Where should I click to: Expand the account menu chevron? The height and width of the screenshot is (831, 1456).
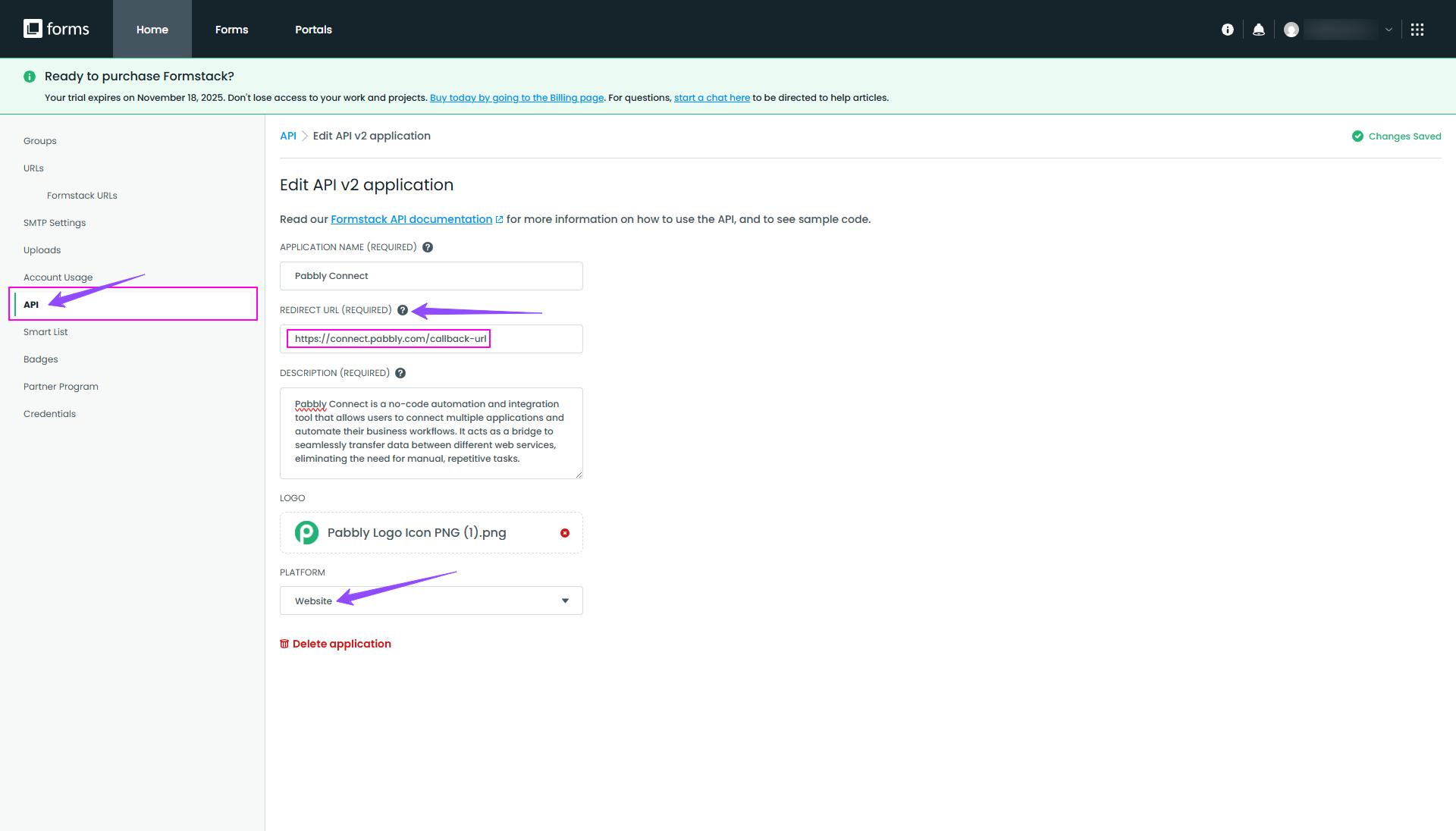point(1389,30)
